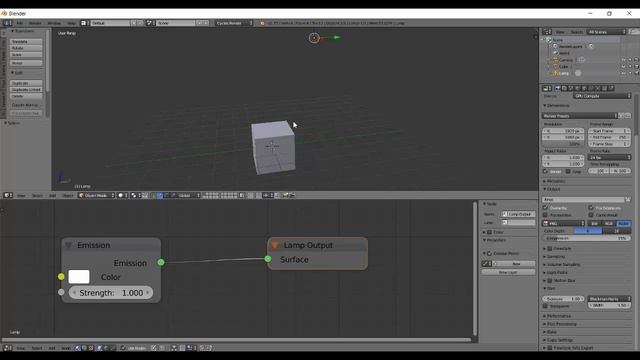Open the 3D view editor type icon

8,196
